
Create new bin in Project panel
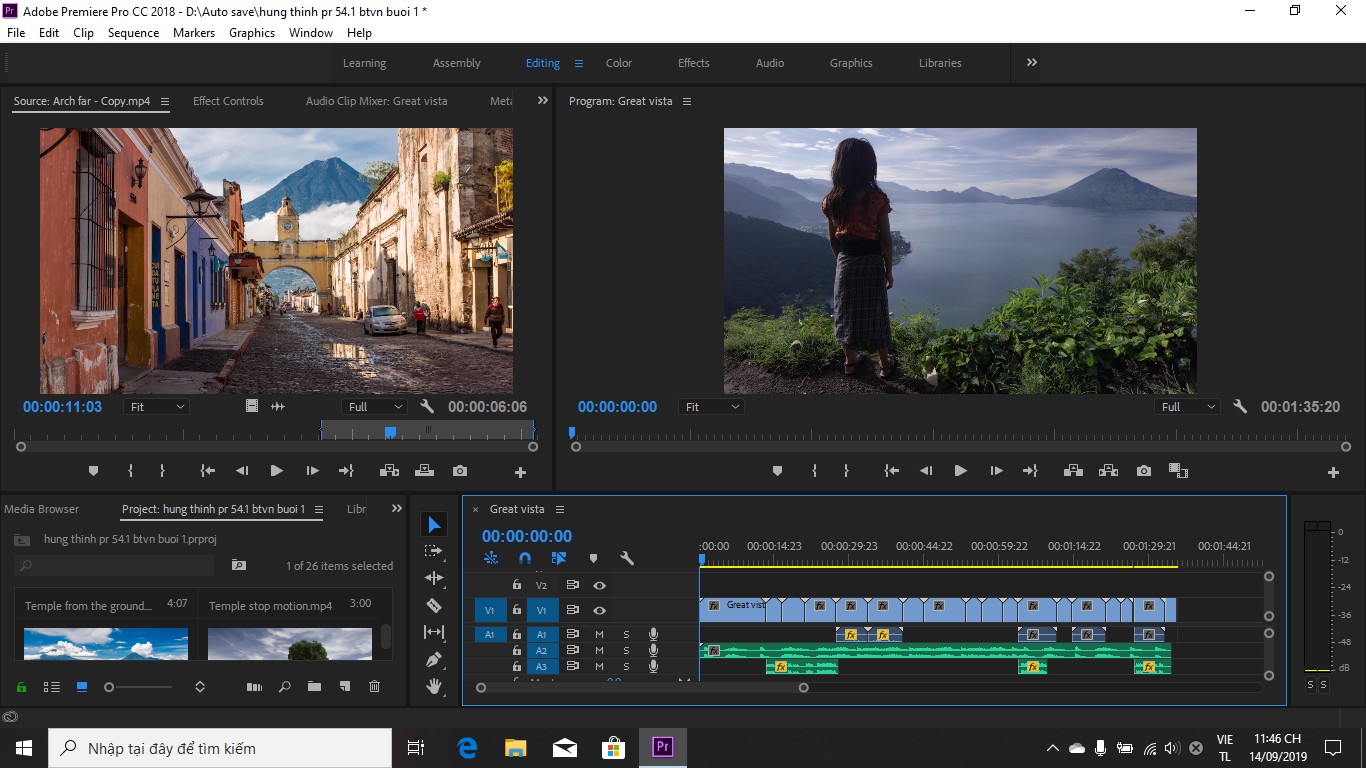click(x=314, y=687)
